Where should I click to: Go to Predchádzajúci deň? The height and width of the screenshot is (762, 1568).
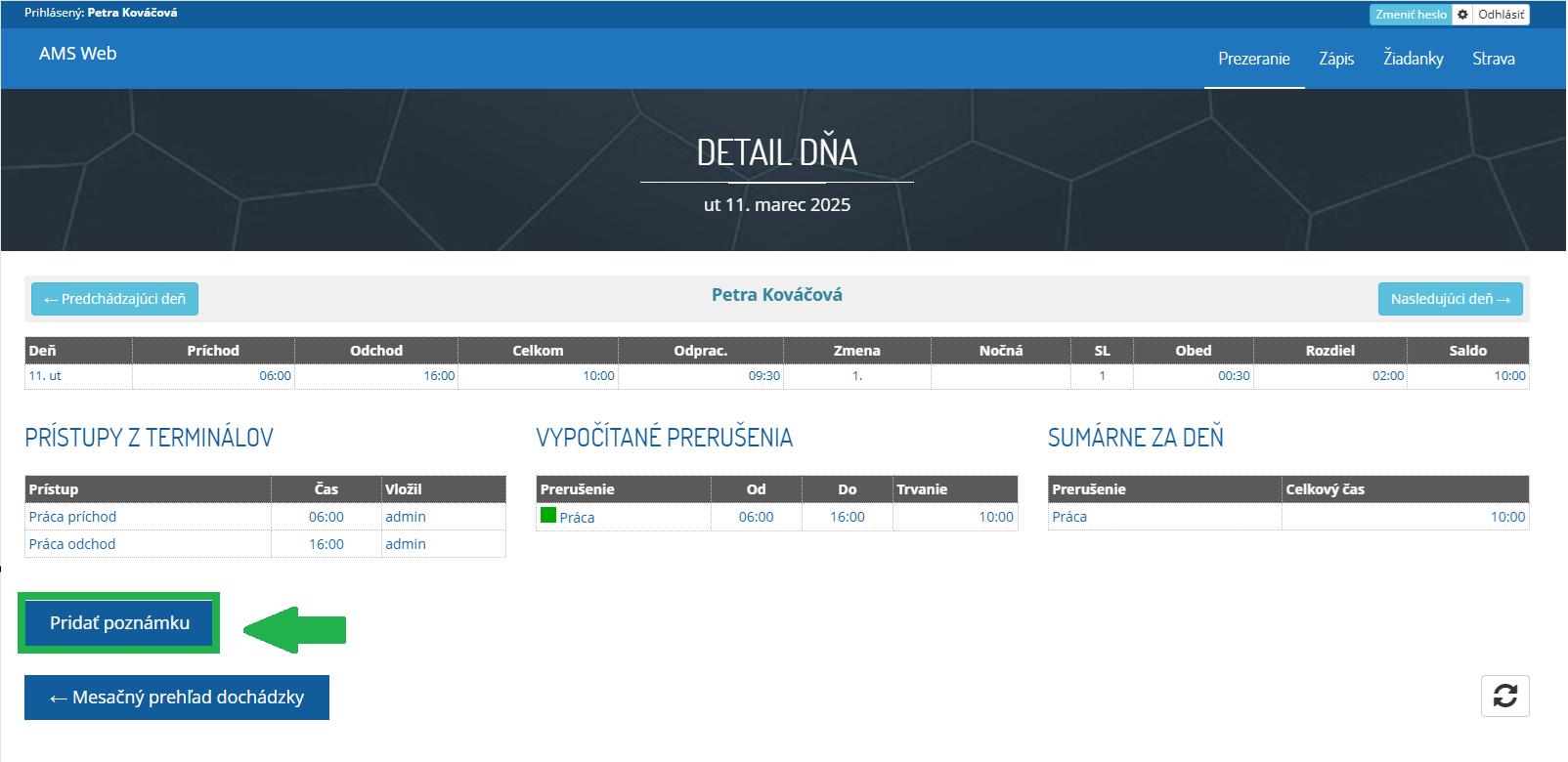pyautogui.click(x=114, y=299)
